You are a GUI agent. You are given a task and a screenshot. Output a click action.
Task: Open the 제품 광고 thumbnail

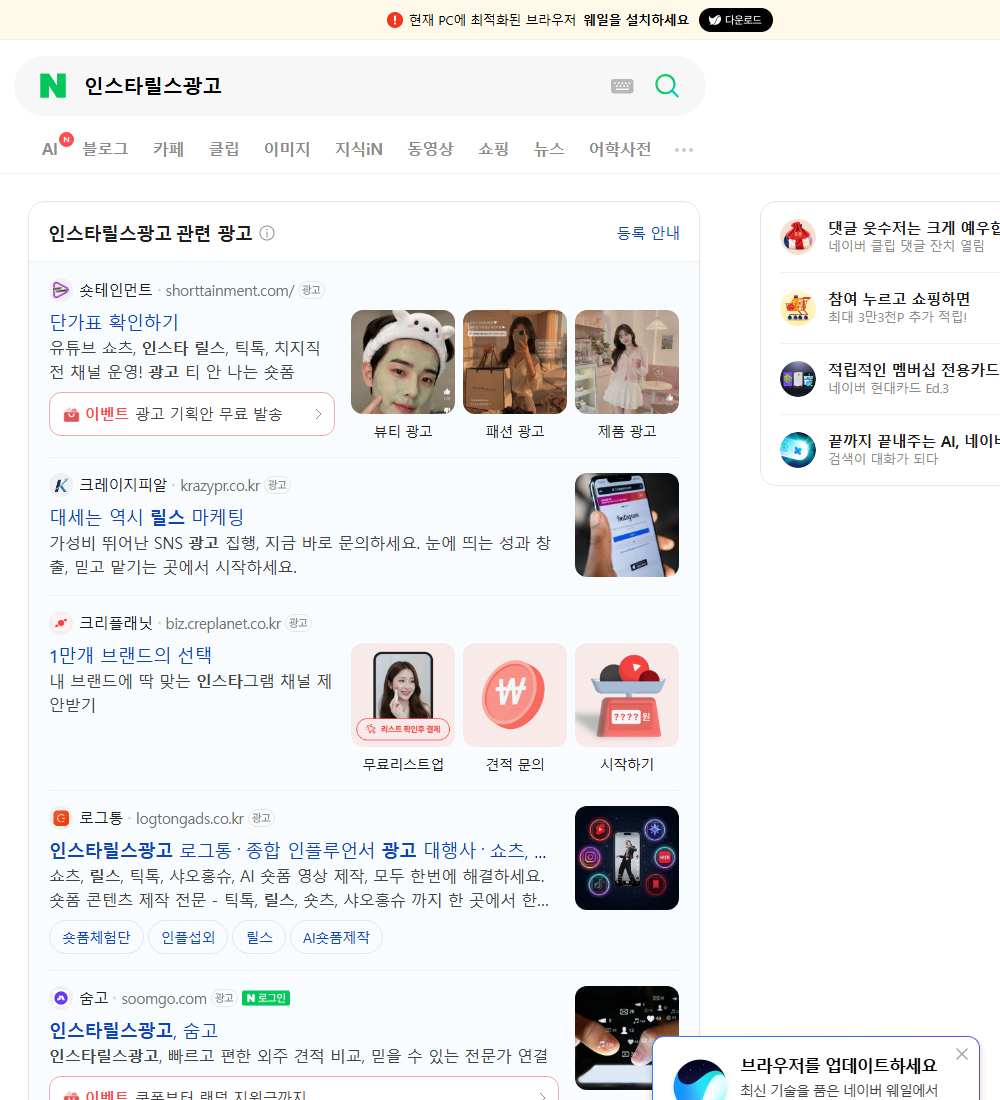click(627, 362)
